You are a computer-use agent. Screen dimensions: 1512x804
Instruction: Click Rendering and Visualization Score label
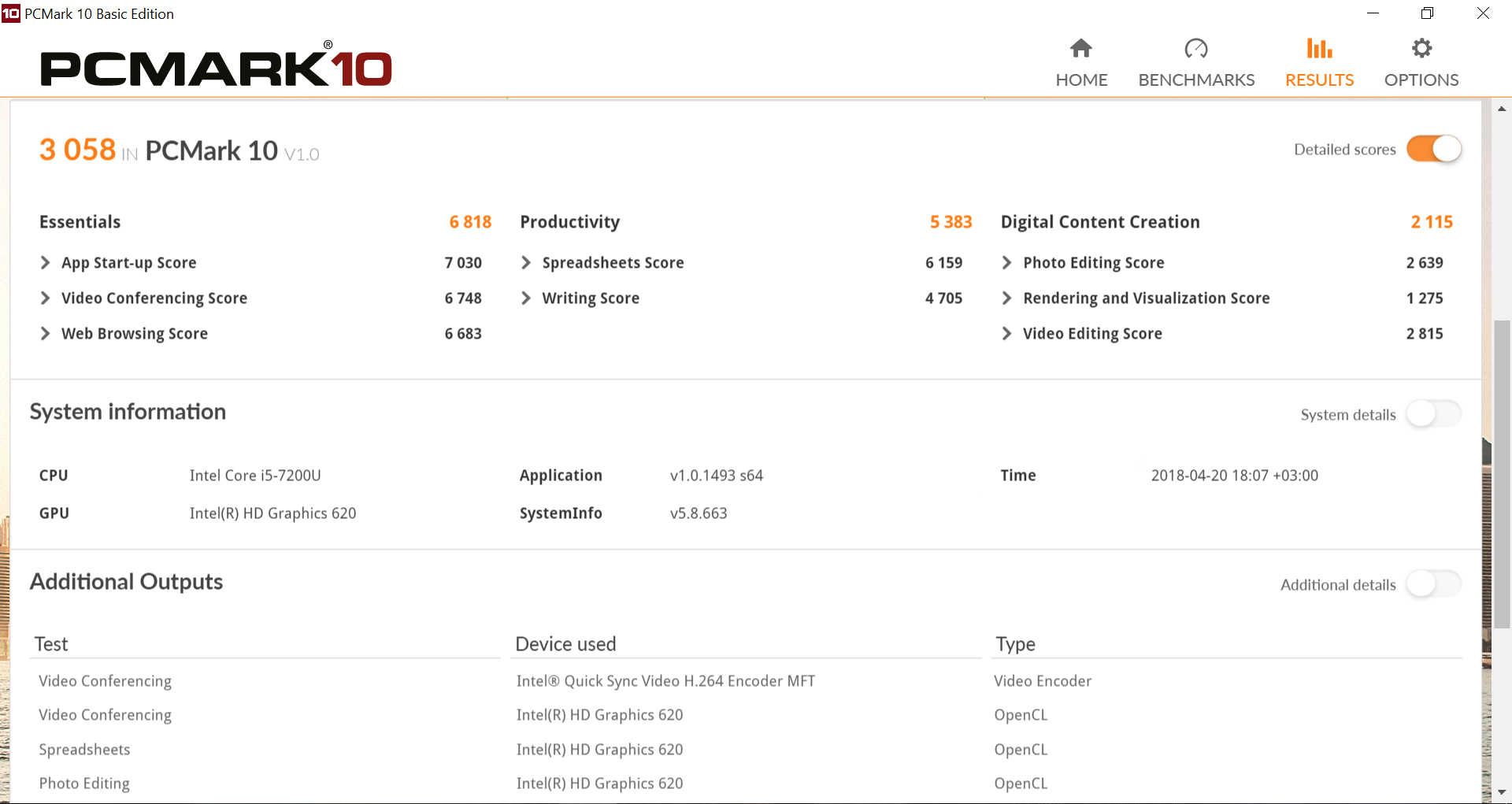1147,298
